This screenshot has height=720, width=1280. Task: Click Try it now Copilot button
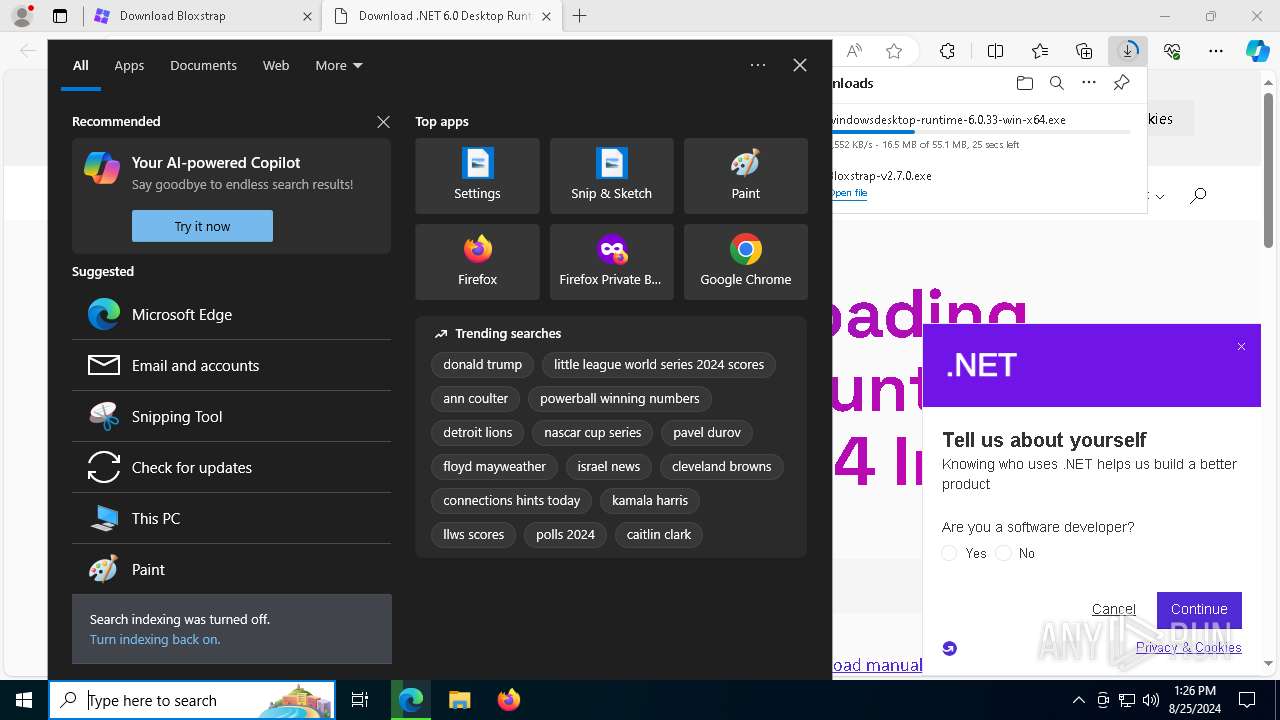202,226
